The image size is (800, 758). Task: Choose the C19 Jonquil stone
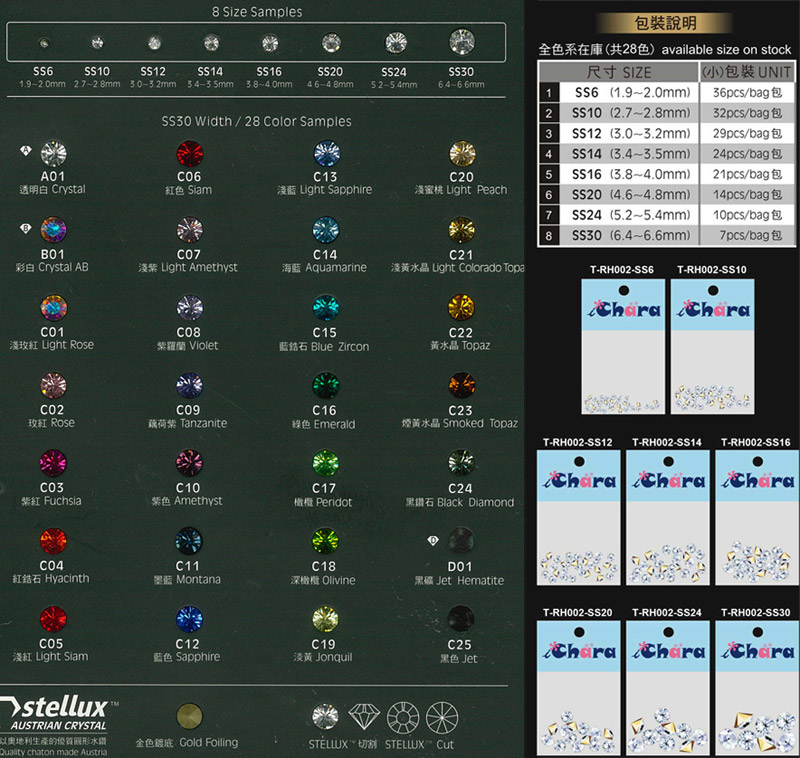(x=325, y=619)
